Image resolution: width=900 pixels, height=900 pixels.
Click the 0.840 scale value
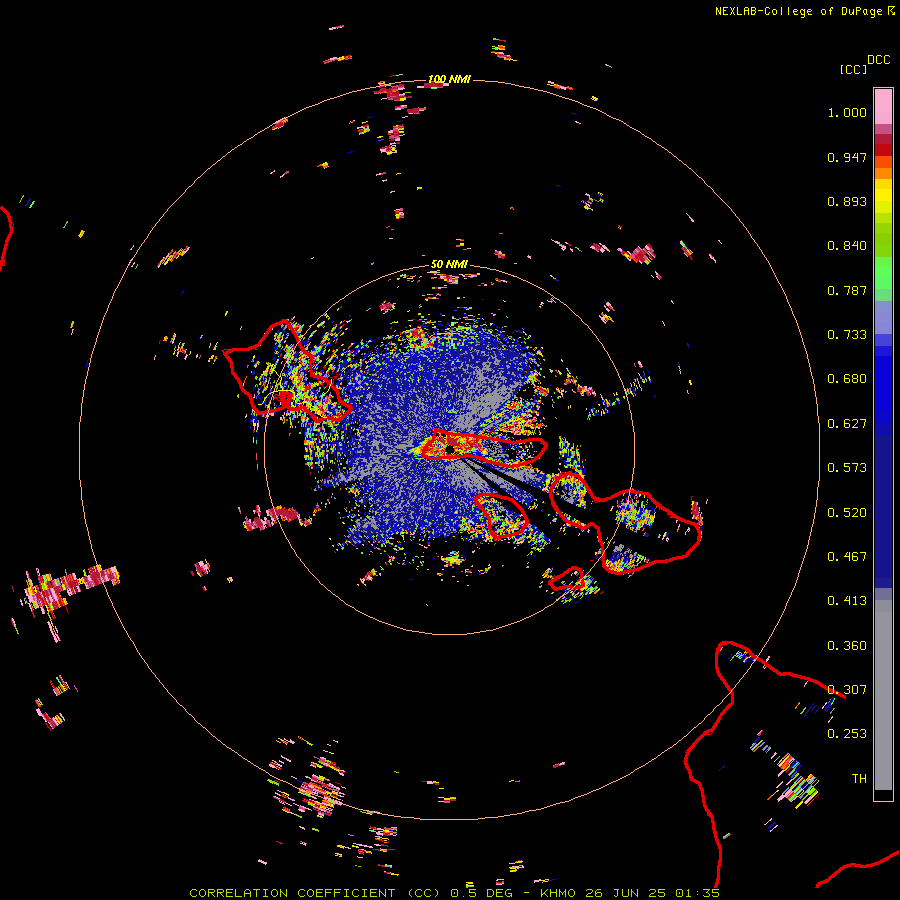847,246
